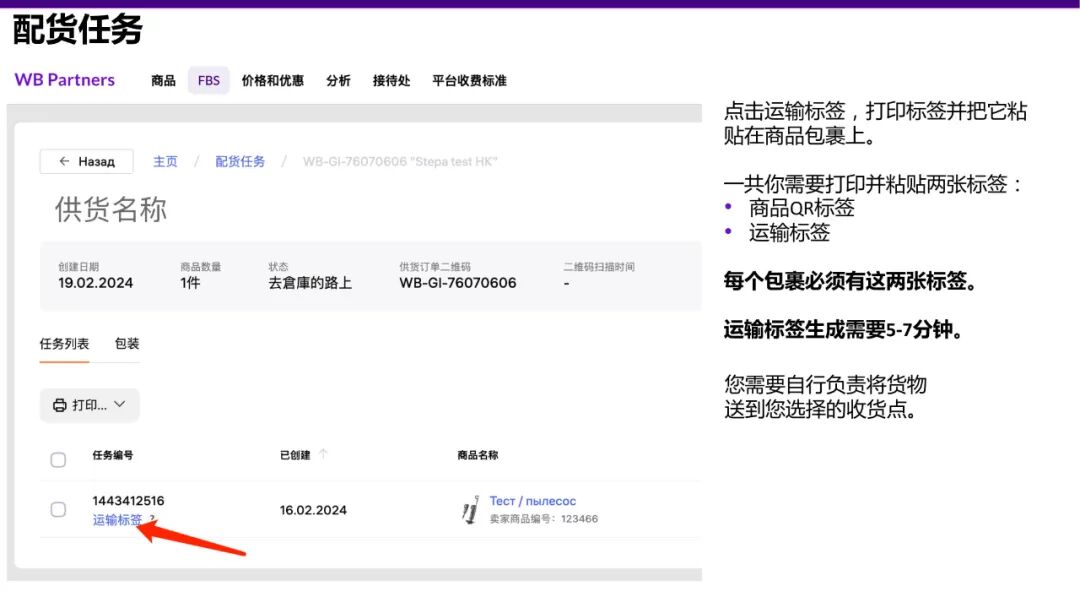Screen dimensions: 1080x608
Task: Click the Назад back button
Action: point(86,161)
